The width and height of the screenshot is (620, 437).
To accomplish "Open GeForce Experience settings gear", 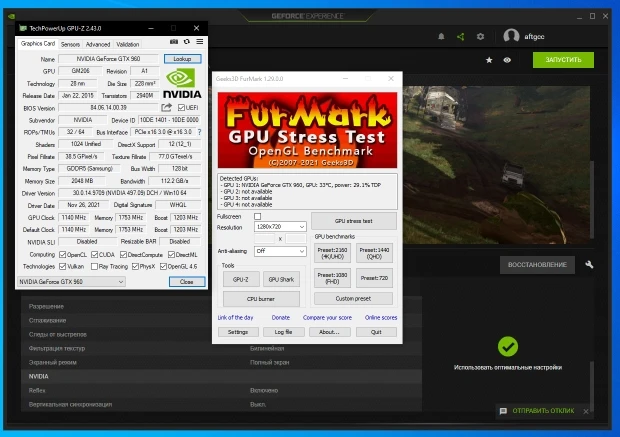I will point(480,36).
